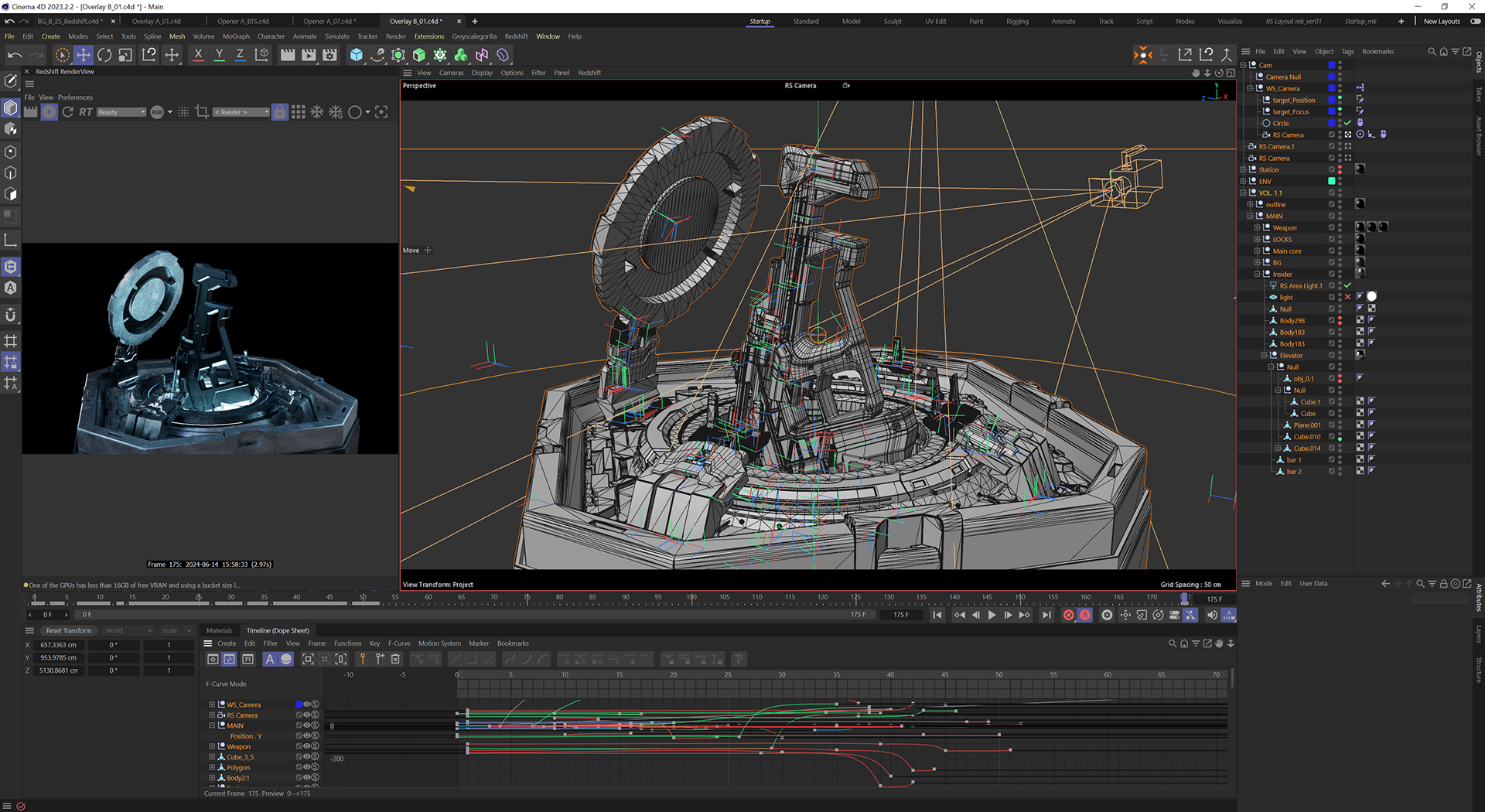Click the crop region icon in RenderView
The height and width of the screenshot is (812, 1485).
tap(202, 112)
